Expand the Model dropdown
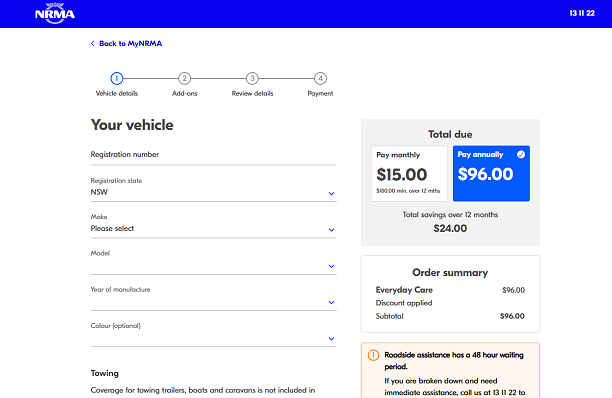Viewport: 612px width, 398px height. [x=213, y=262]
